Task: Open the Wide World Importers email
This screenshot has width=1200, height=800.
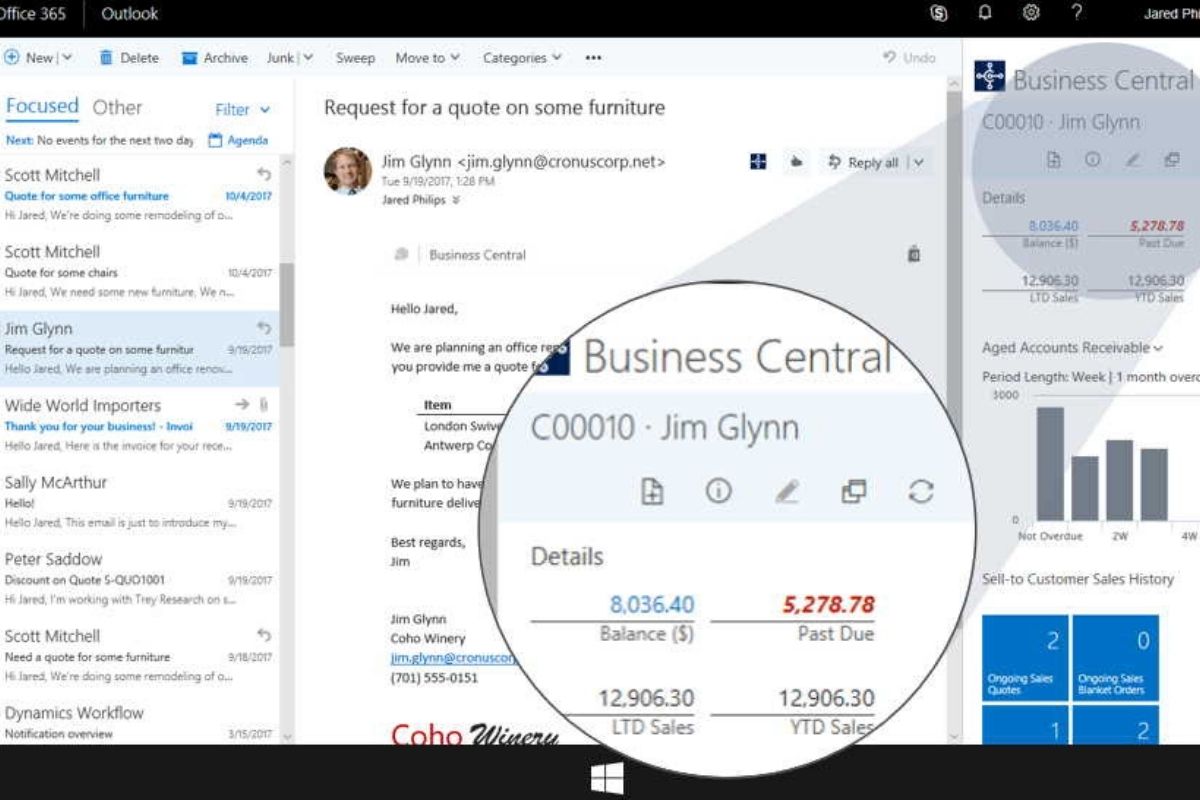Action: pos(139,425)
